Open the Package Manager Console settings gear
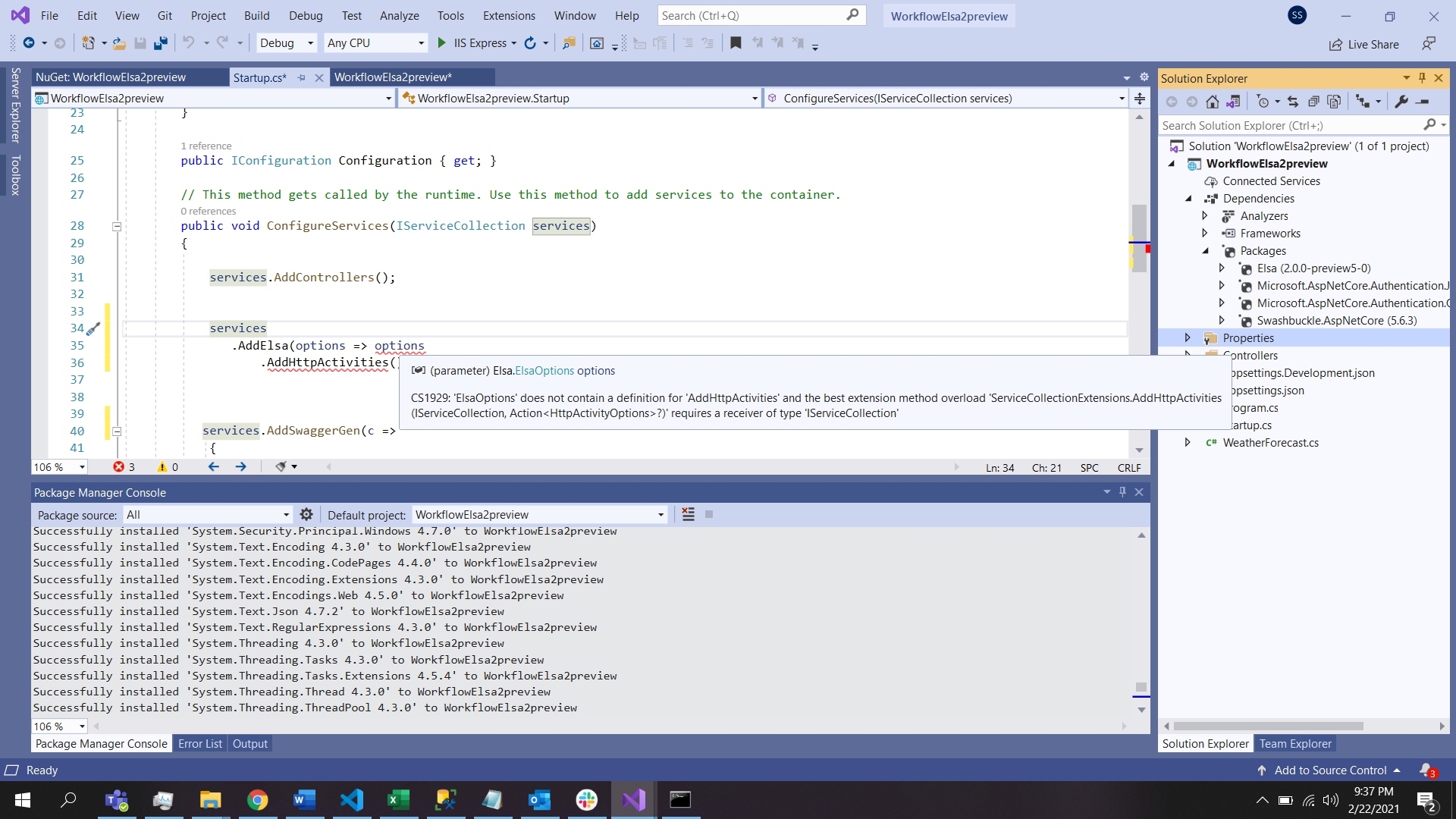This screenshot has width=1456, height=819. [x=306, y=514]
